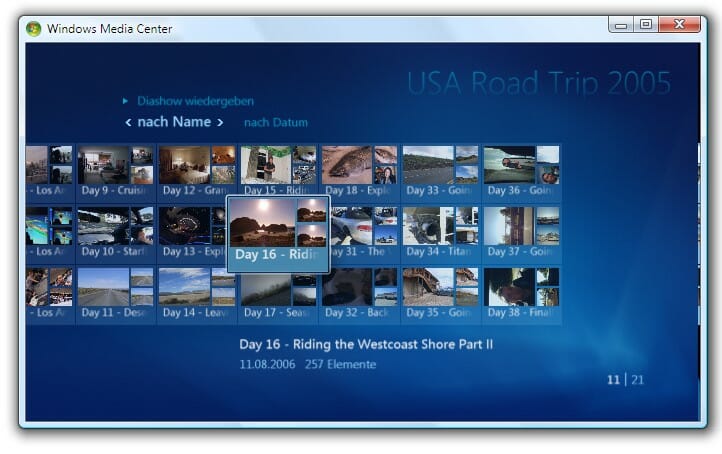Maximize the Windows Media Center window
722x454 pixels.
tap(646, 24)
